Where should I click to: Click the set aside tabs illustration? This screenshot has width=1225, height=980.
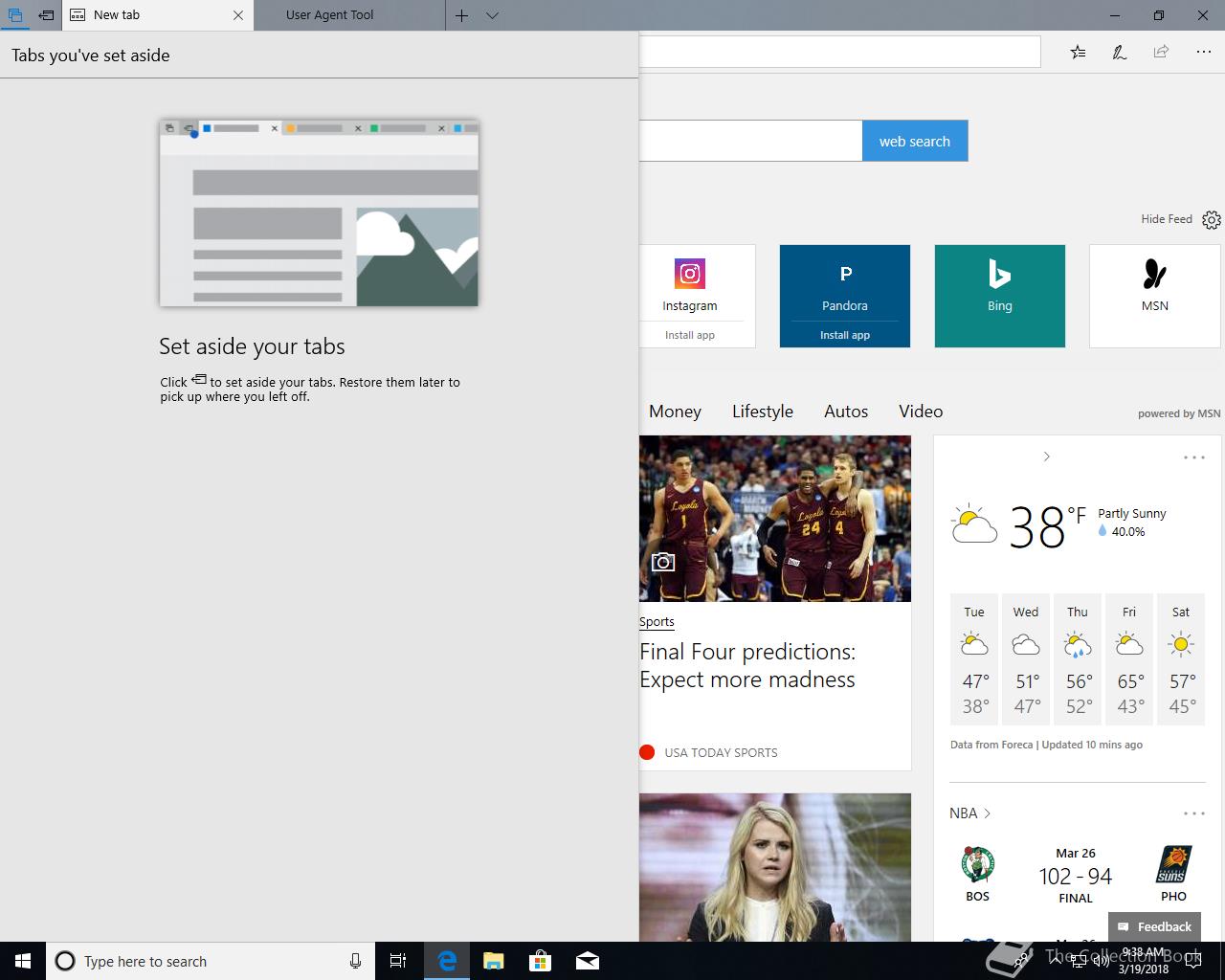pos(319,212)
